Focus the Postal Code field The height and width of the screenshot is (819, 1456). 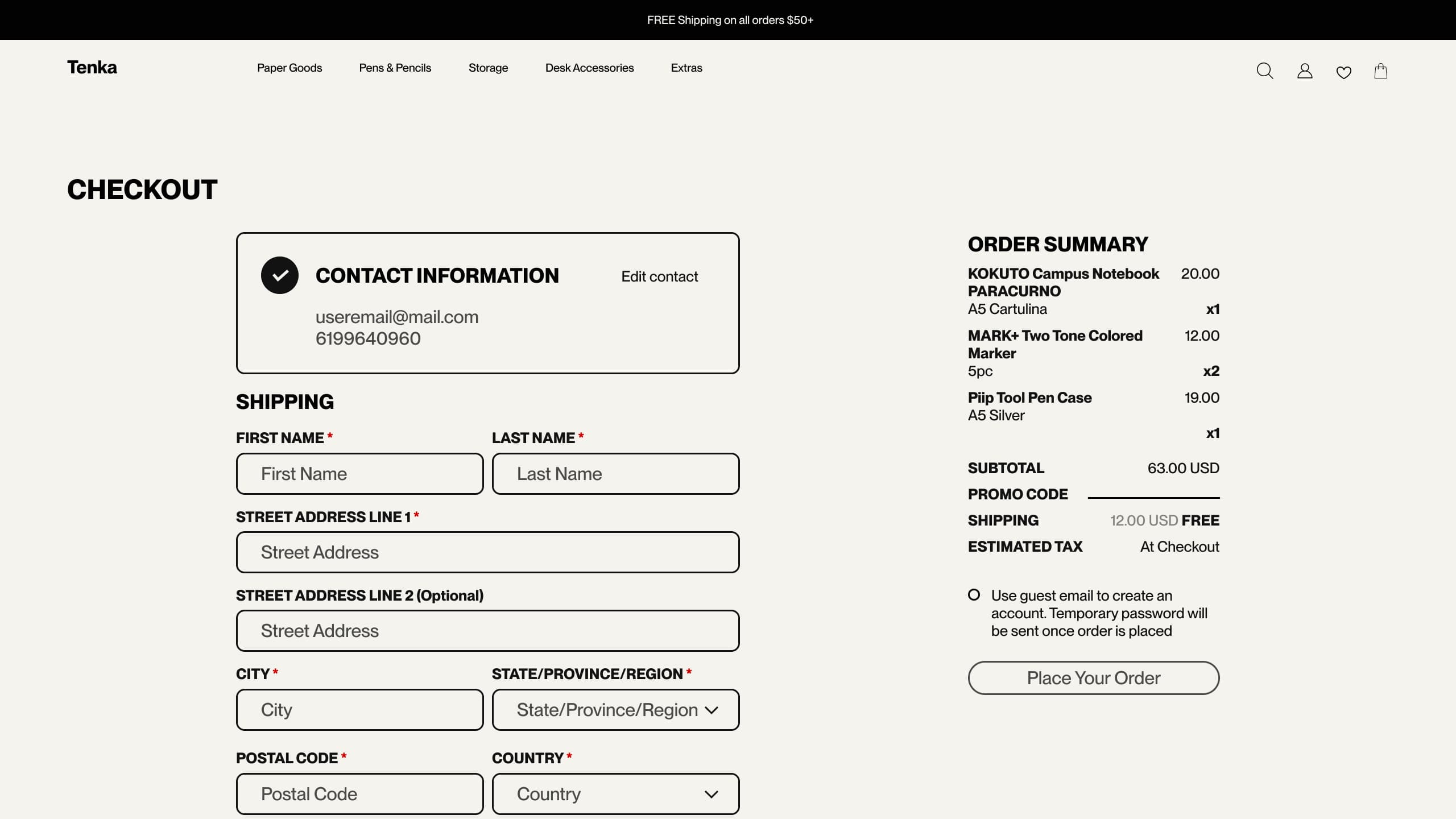(x=360, y=794)
